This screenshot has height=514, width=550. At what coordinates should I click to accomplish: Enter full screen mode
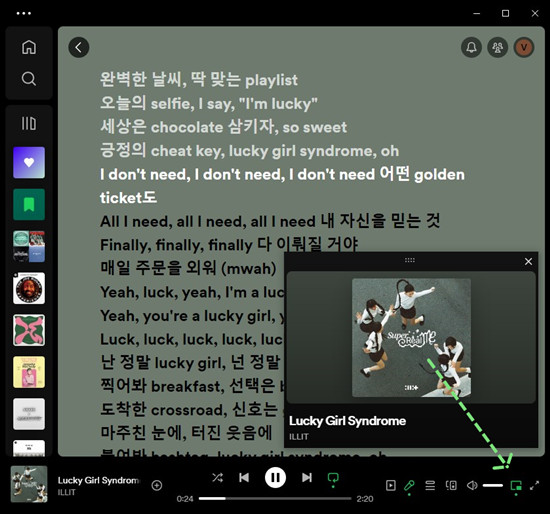pyautogui.click(x=534, y=485)
